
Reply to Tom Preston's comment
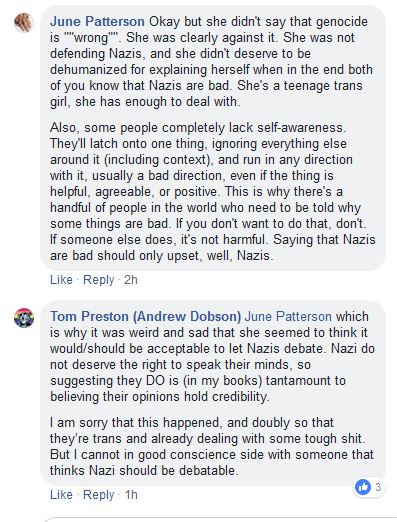[98, 494]
